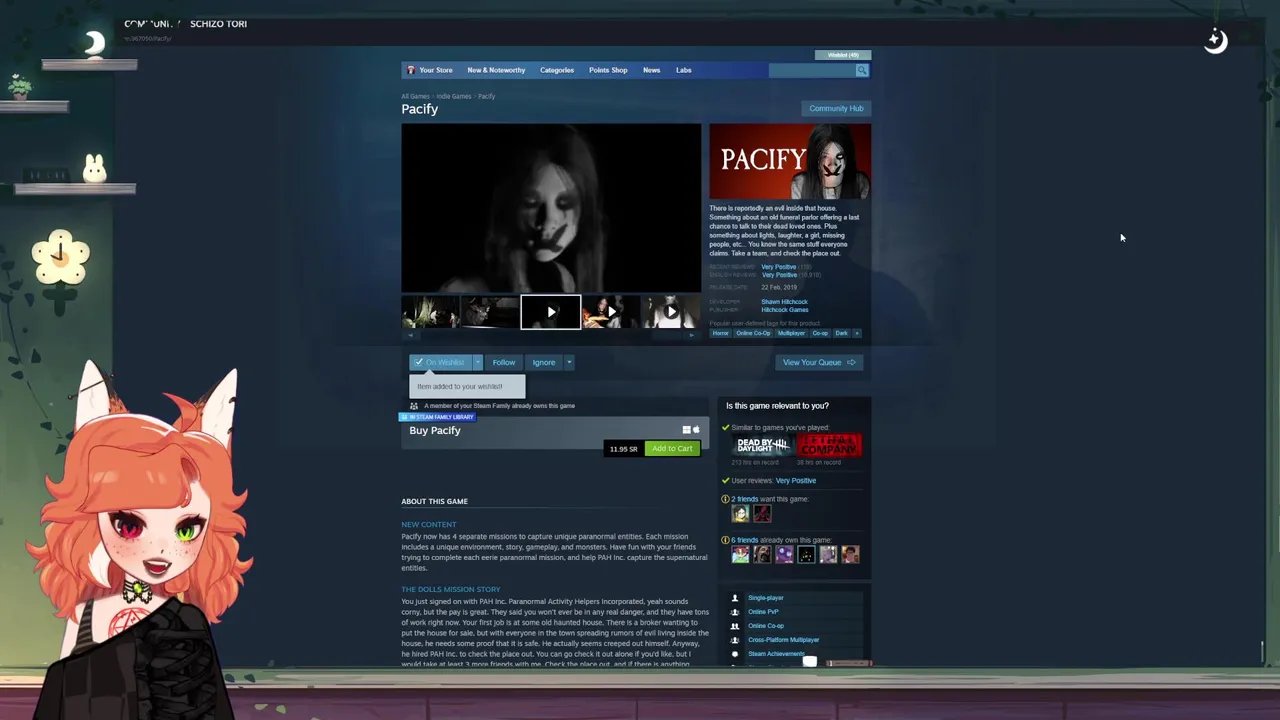Open the Lethal Company game capsule
This screenshot has width=1280, height=720.
point(829,445)
